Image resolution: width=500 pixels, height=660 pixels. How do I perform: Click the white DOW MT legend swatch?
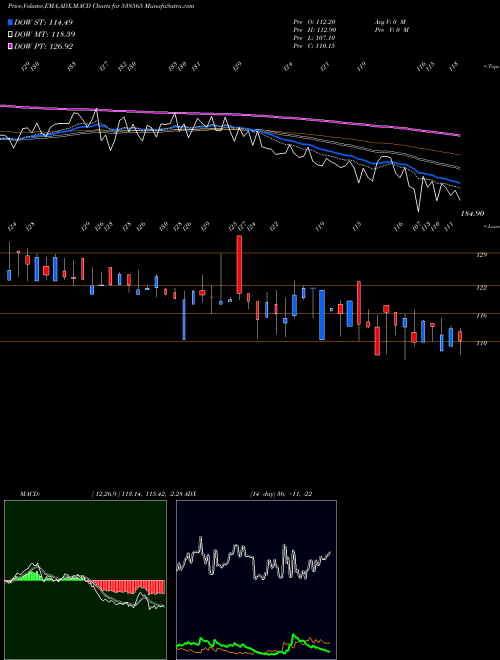pyautogui.click(x=10, y=34)
